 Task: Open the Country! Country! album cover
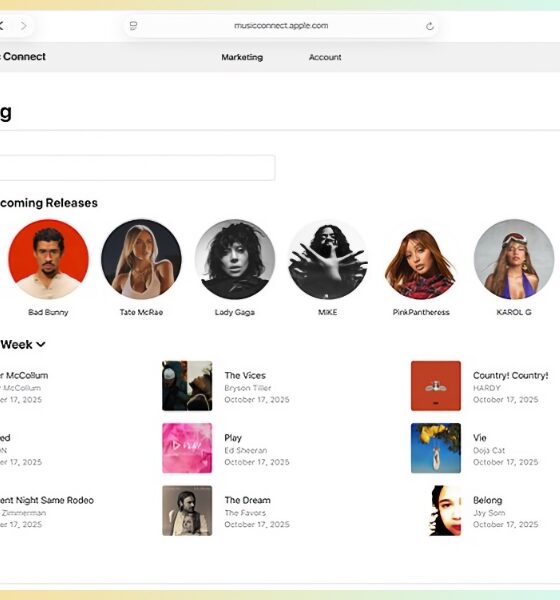(436, 386)
